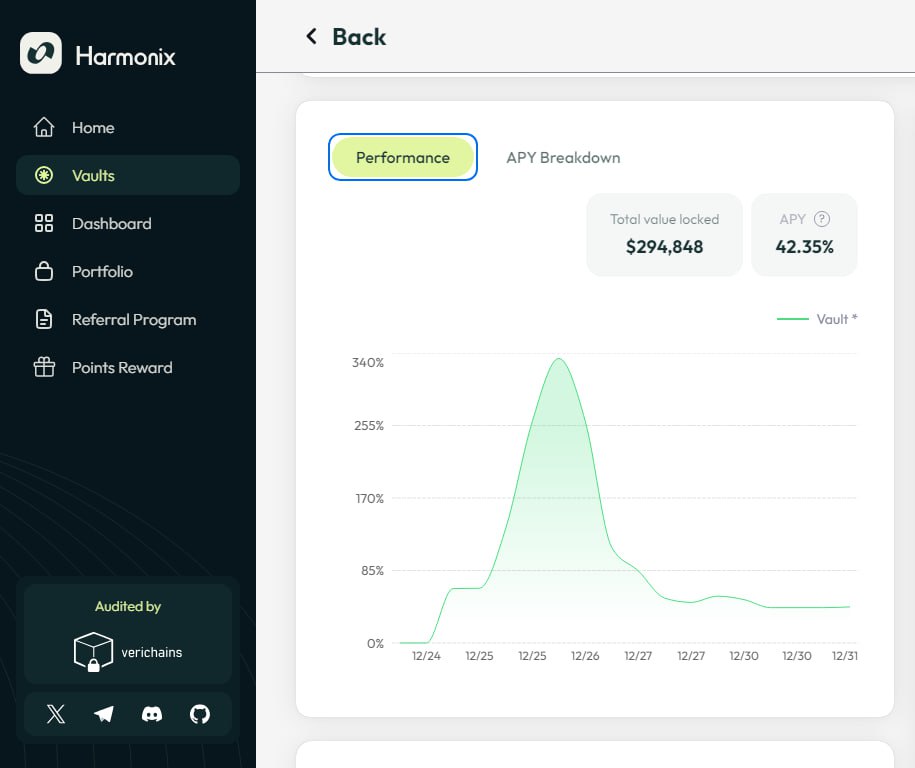The height and width of the screenshot is (768, 915).
Task: Click the Back text link
Action: 359,37
